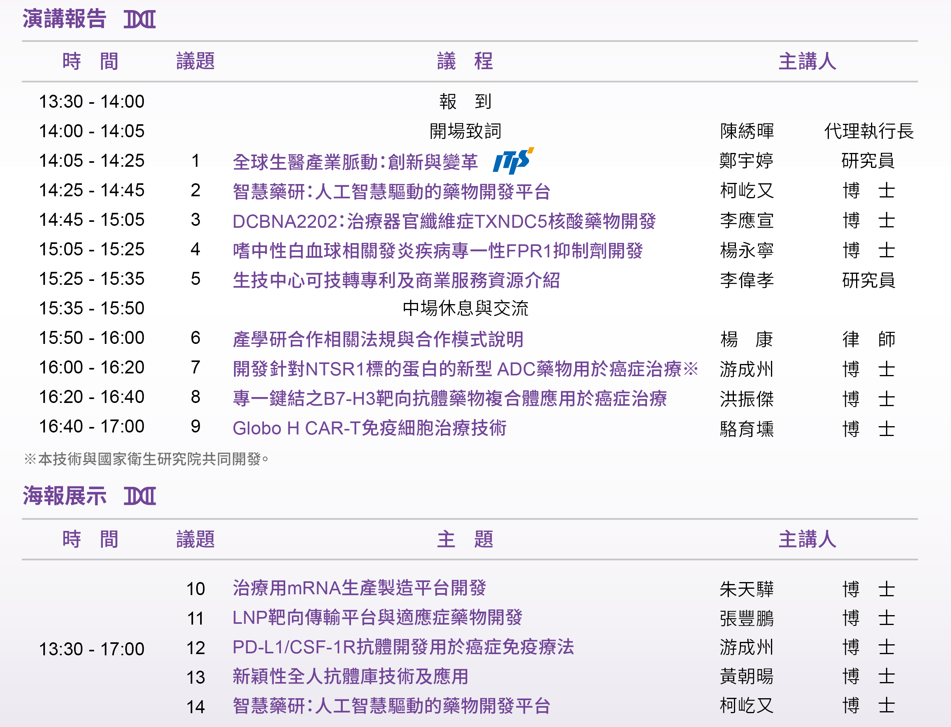
Task: Click the poster time 13:30 - 17:00
Action: point(92,649)
